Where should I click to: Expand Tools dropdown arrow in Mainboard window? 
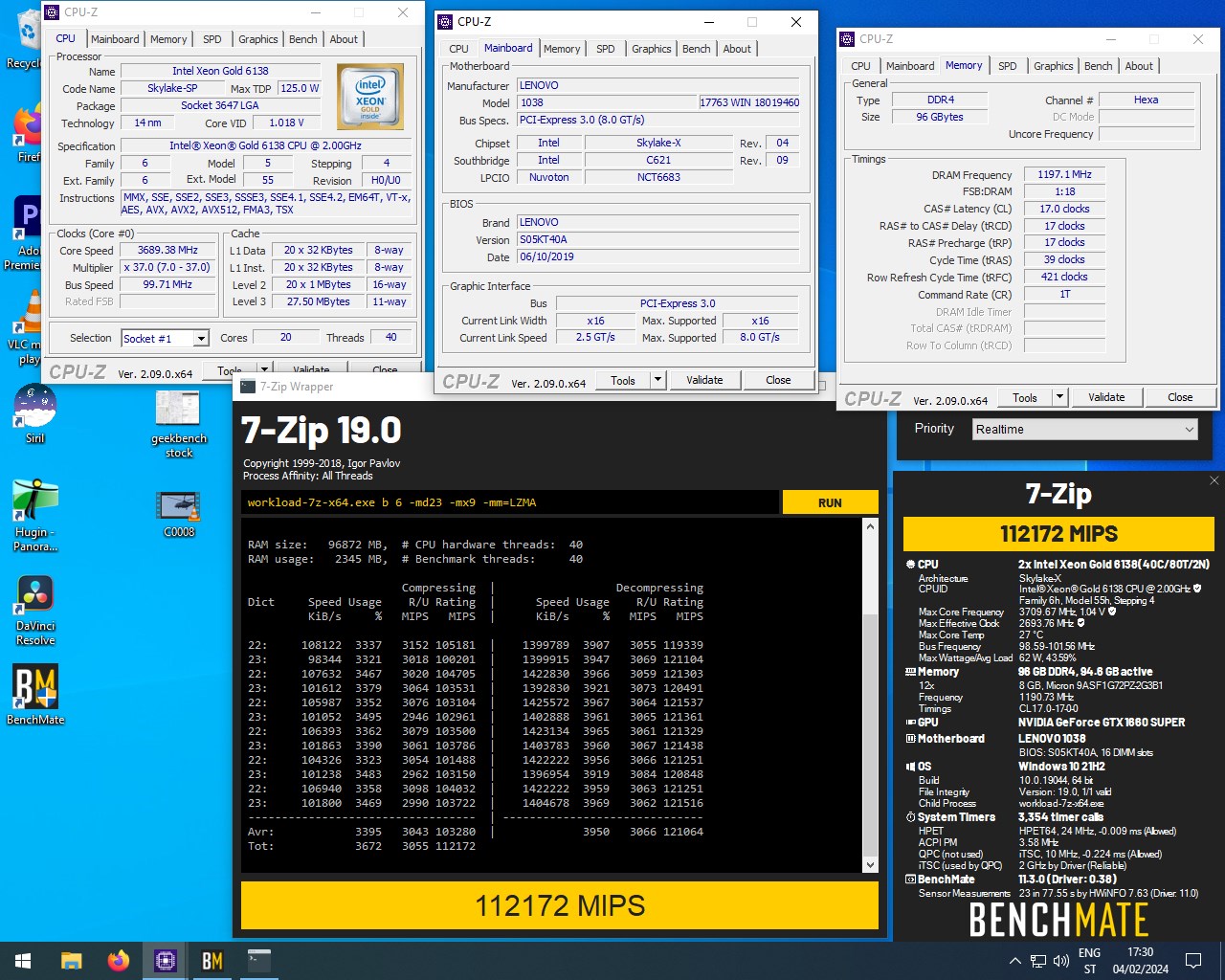point(657,380)
